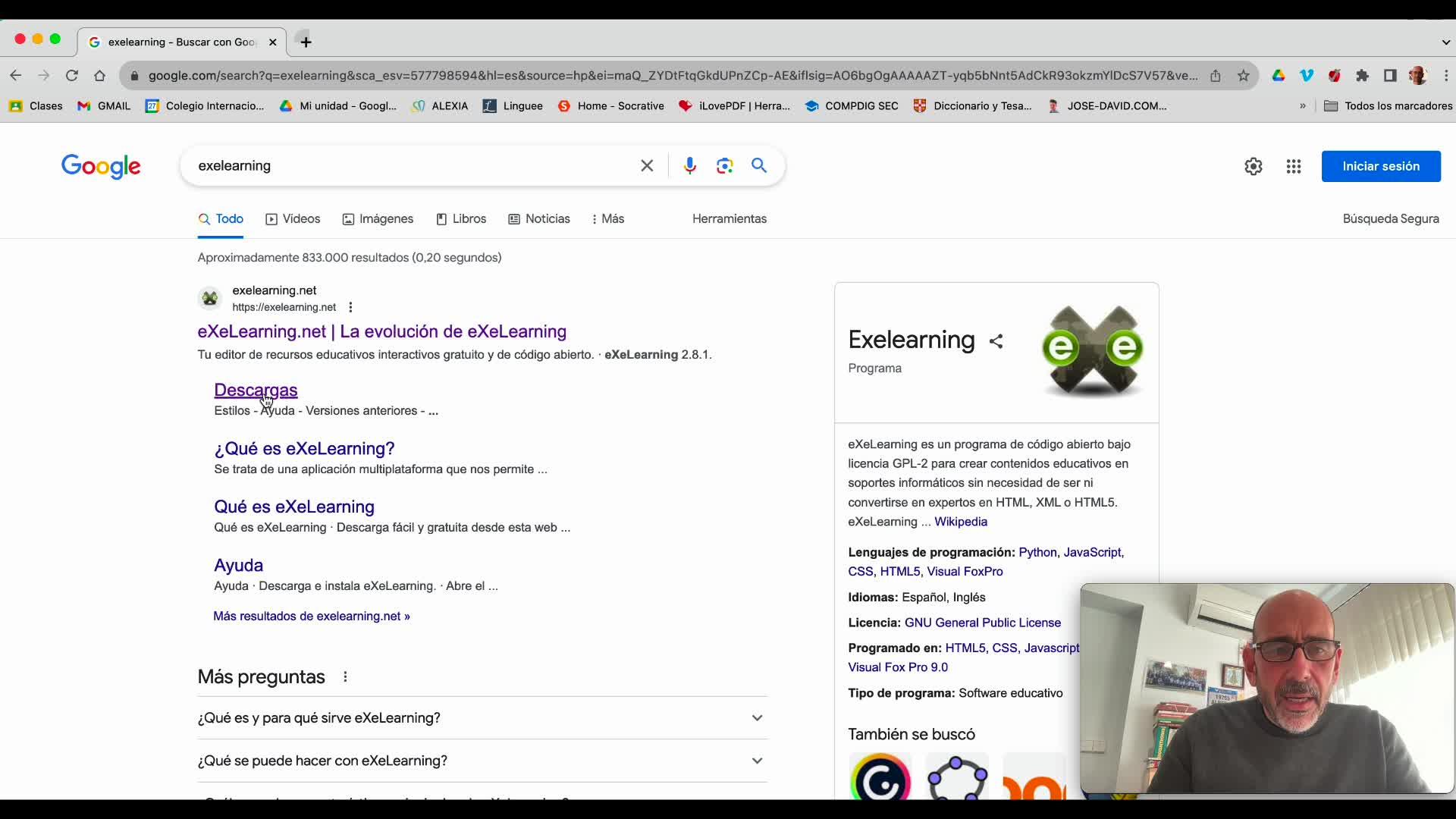Open three-dot menu beside exelearning.net URL
The image size is (1456, 819).
click(x=350, y=307)
